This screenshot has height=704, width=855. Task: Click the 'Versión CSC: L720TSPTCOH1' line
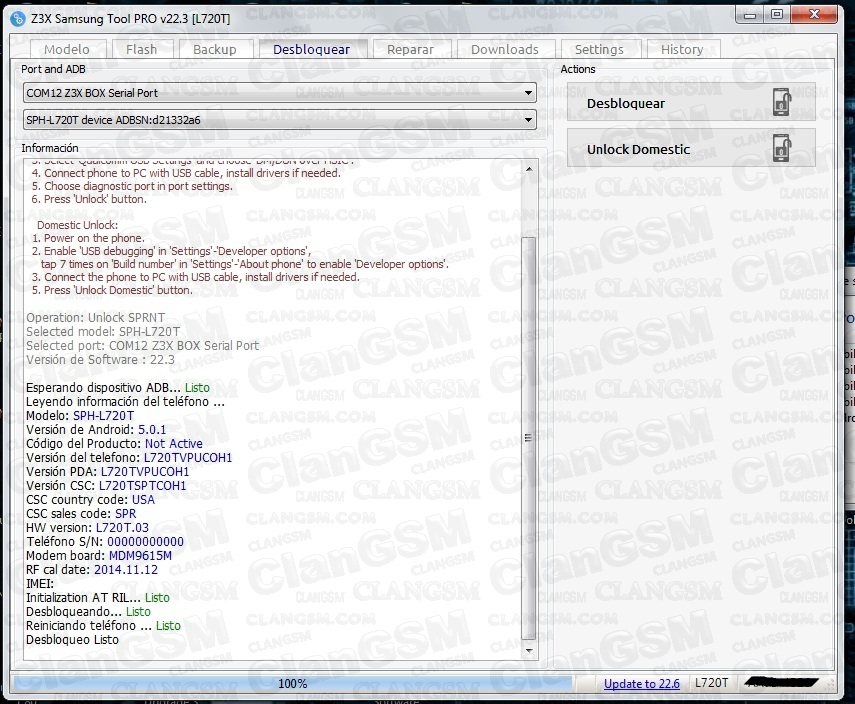coord(106,486)
